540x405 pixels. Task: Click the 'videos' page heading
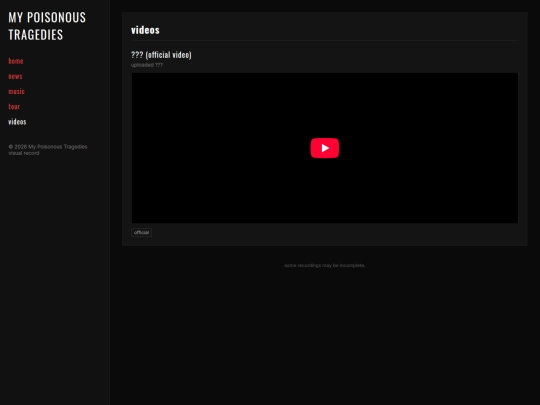pos(145,30)
